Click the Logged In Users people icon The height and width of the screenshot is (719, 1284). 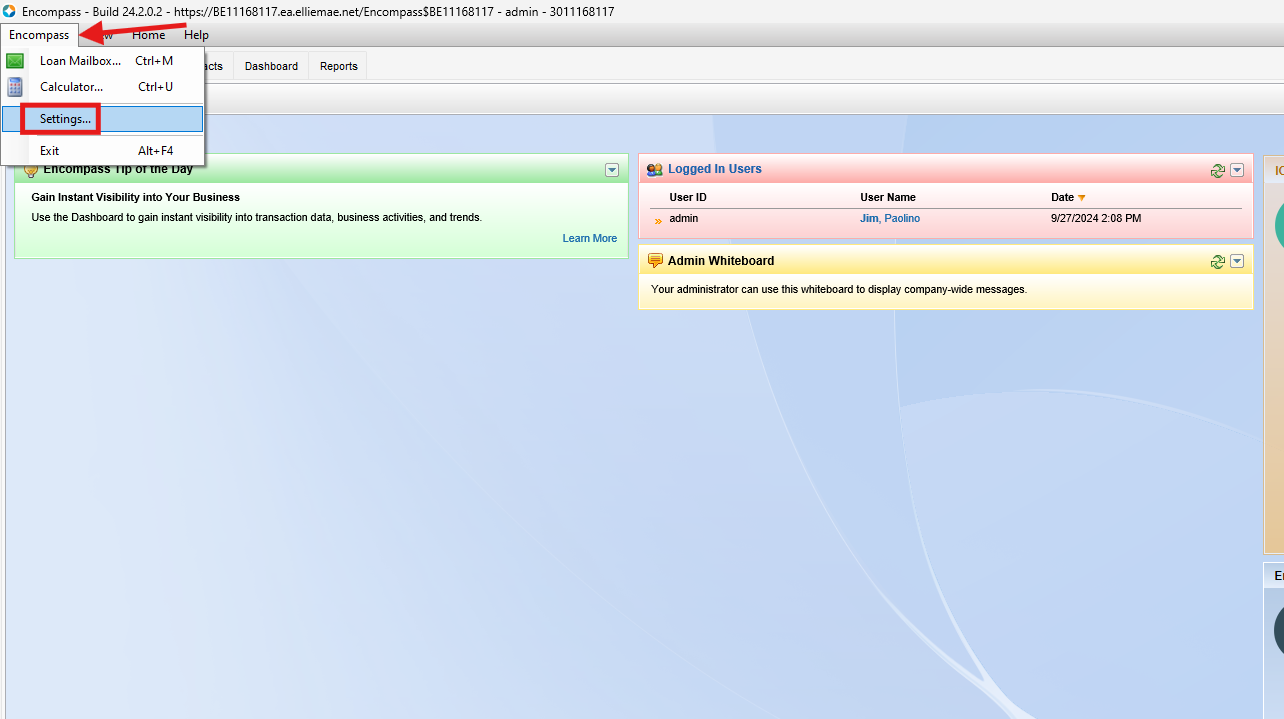coord(655,170)
